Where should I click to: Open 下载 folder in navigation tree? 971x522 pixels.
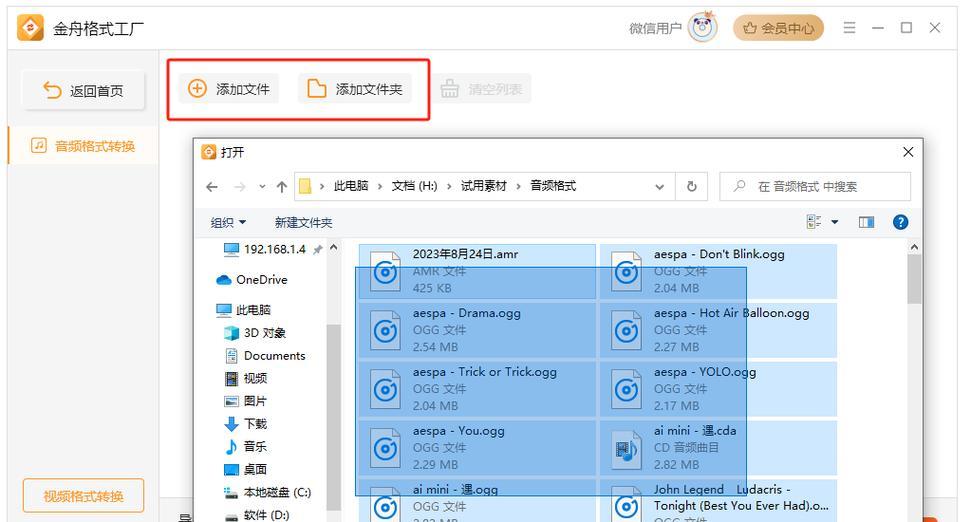click(246, 424)
